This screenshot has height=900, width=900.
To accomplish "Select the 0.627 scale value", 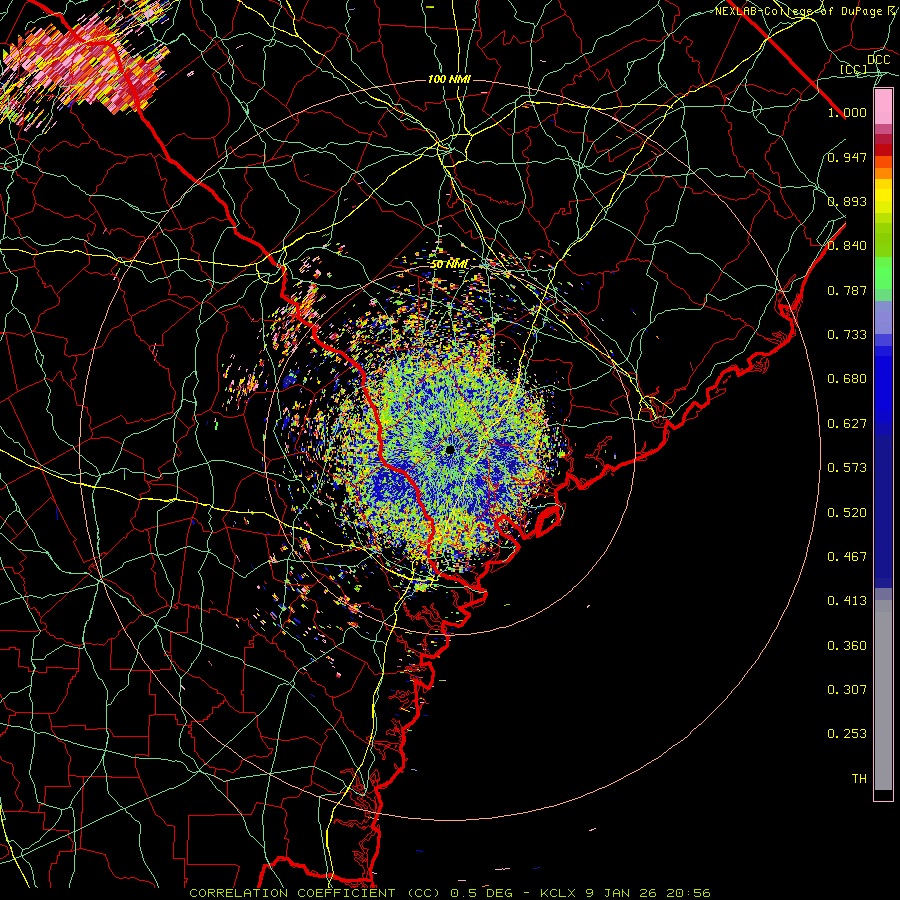I will pos(847,424).
